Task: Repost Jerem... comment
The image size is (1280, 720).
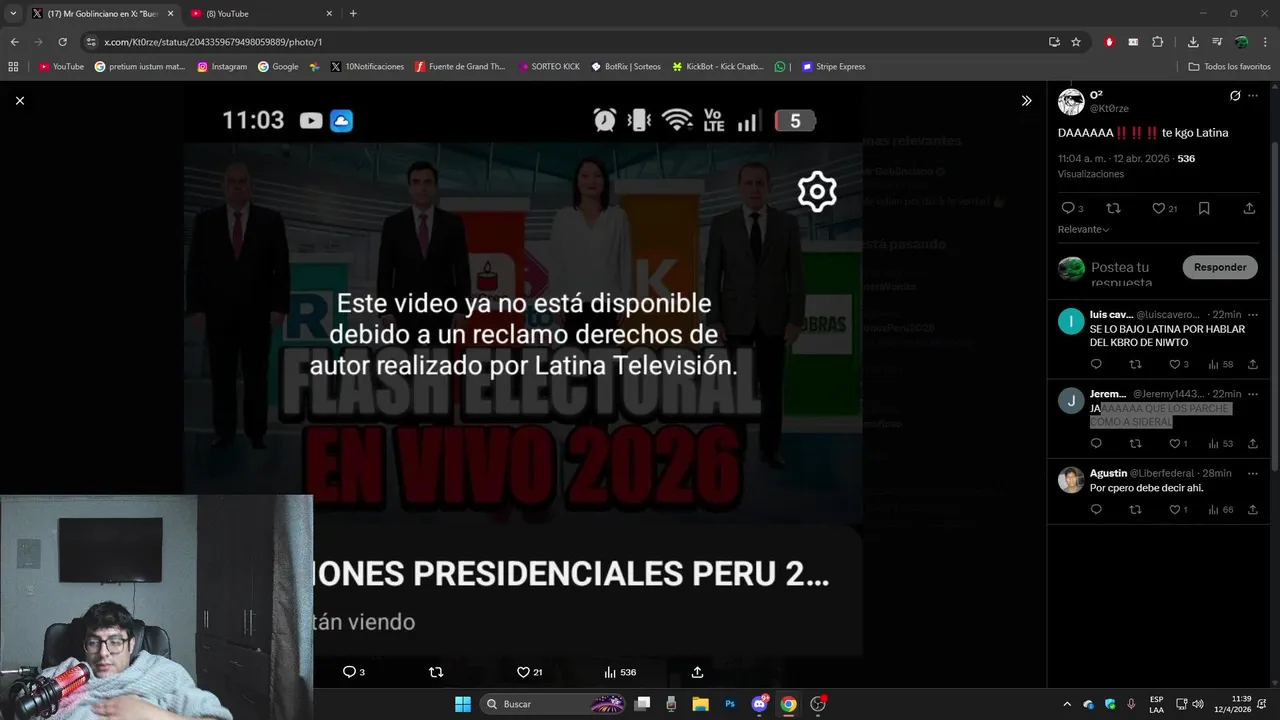Action: point(1135,443)
